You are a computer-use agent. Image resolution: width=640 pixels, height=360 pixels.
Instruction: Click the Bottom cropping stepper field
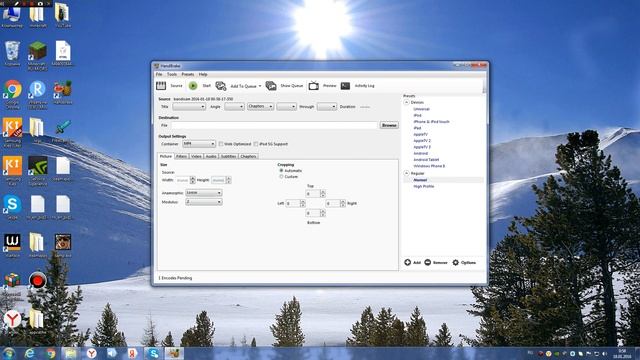315,213
